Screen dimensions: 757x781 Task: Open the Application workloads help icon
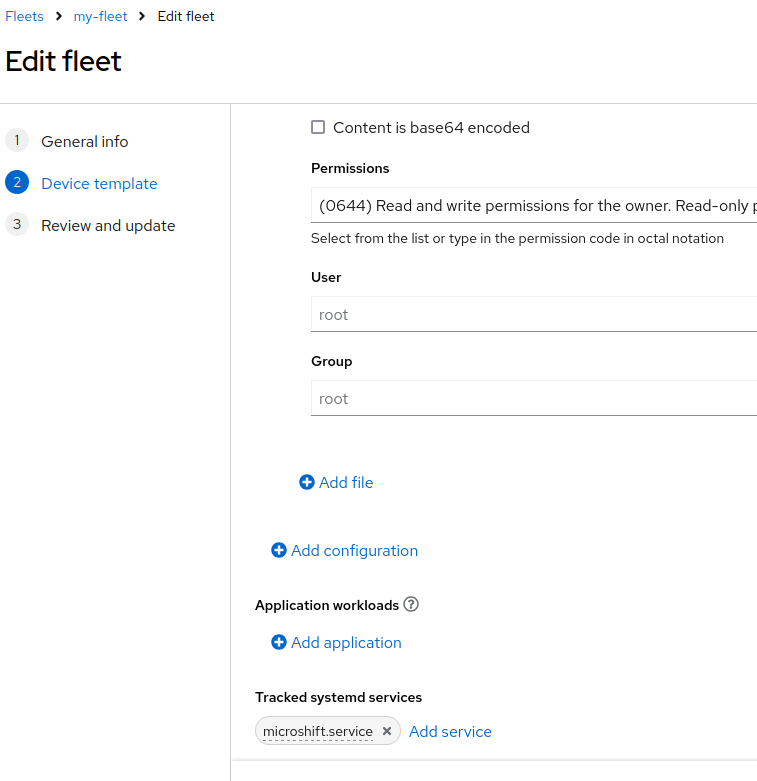(411, 605)
